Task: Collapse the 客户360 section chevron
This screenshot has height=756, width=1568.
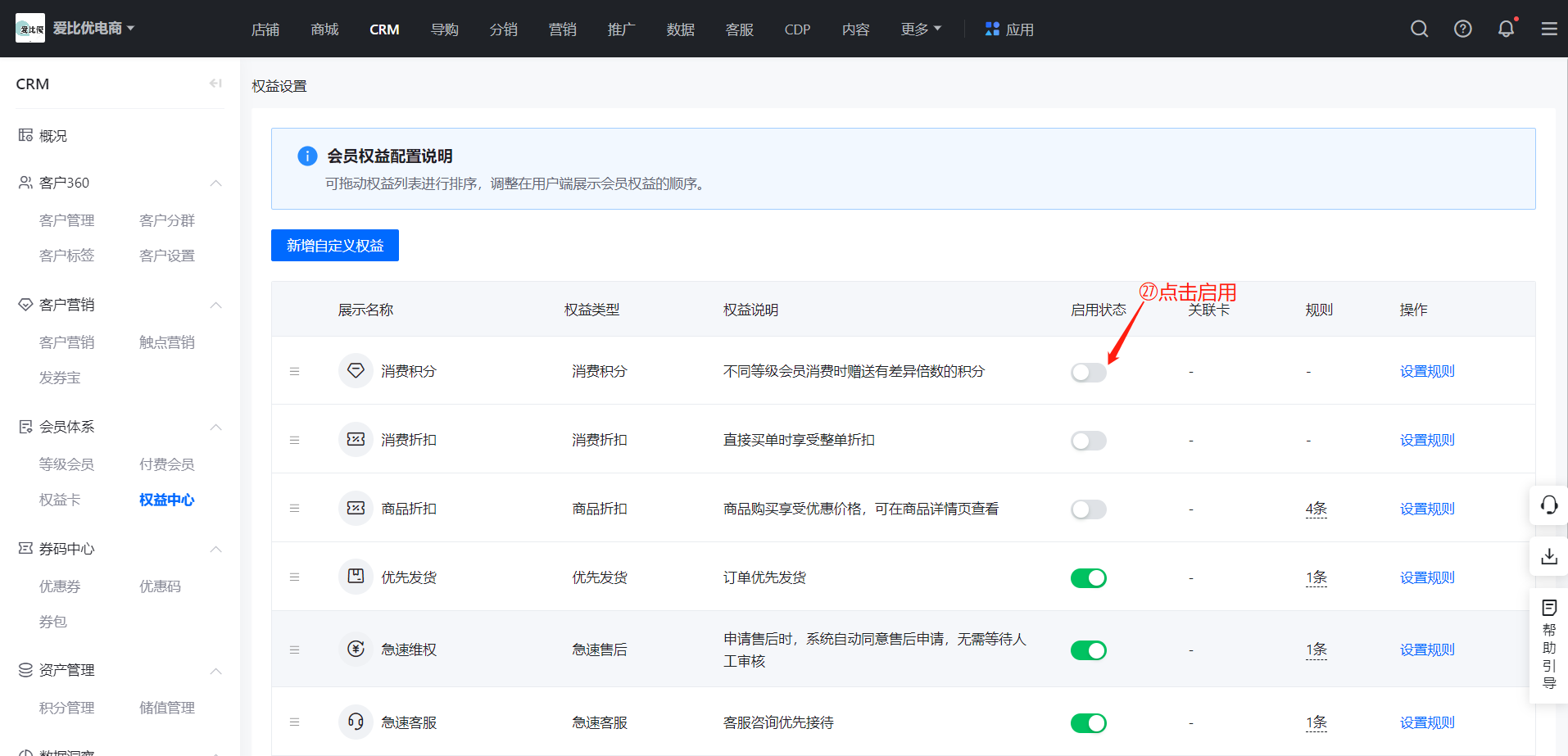Action: pyautogui.click(x=216, y=183)
